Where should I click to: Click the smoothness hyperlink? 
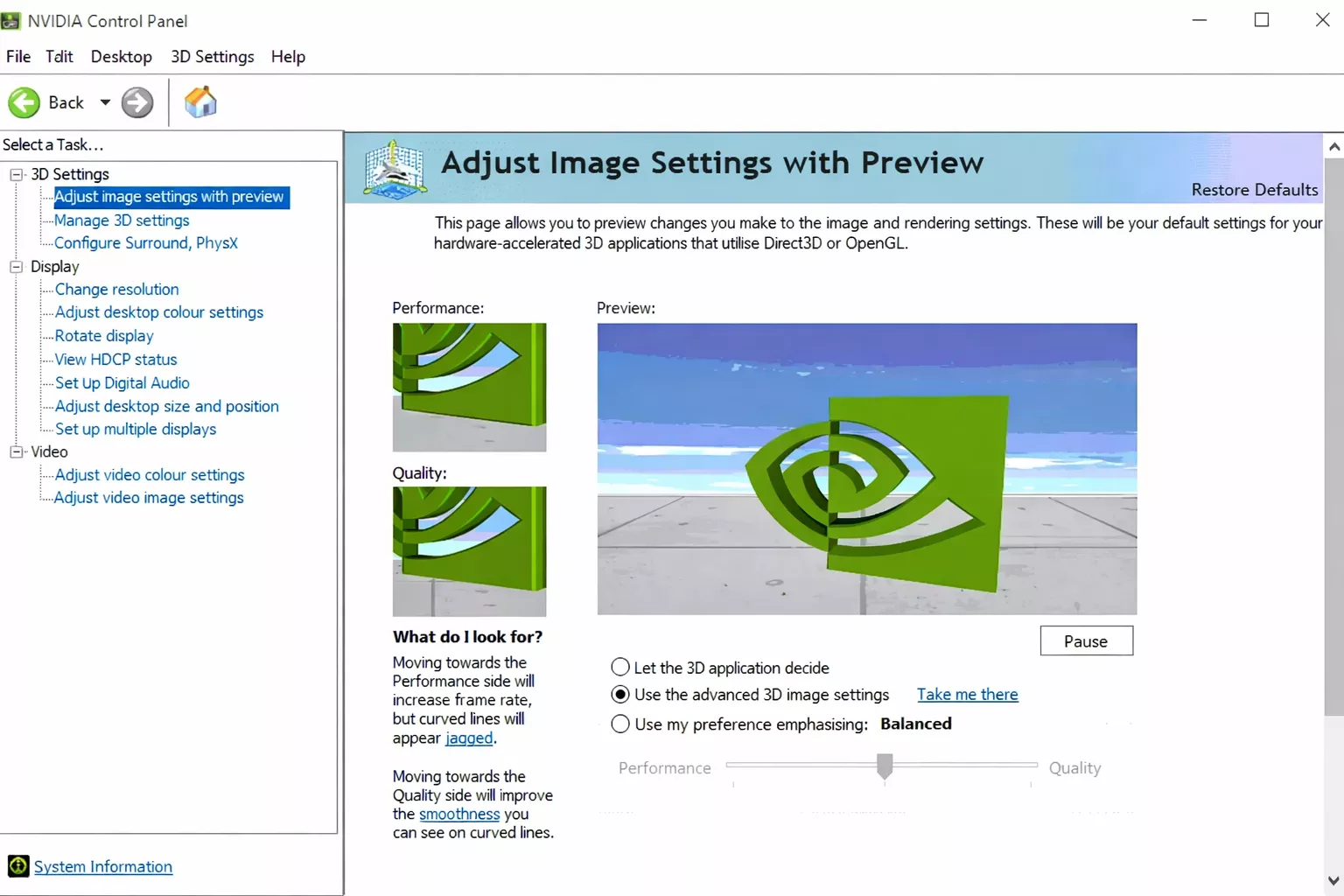point(459,814)
